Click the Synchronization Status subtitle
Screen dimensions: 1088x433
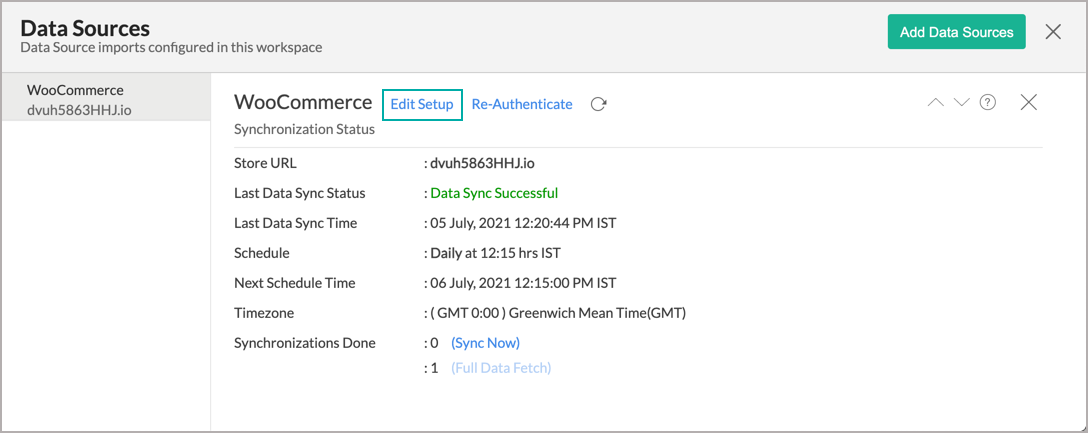tap(305, 130)
